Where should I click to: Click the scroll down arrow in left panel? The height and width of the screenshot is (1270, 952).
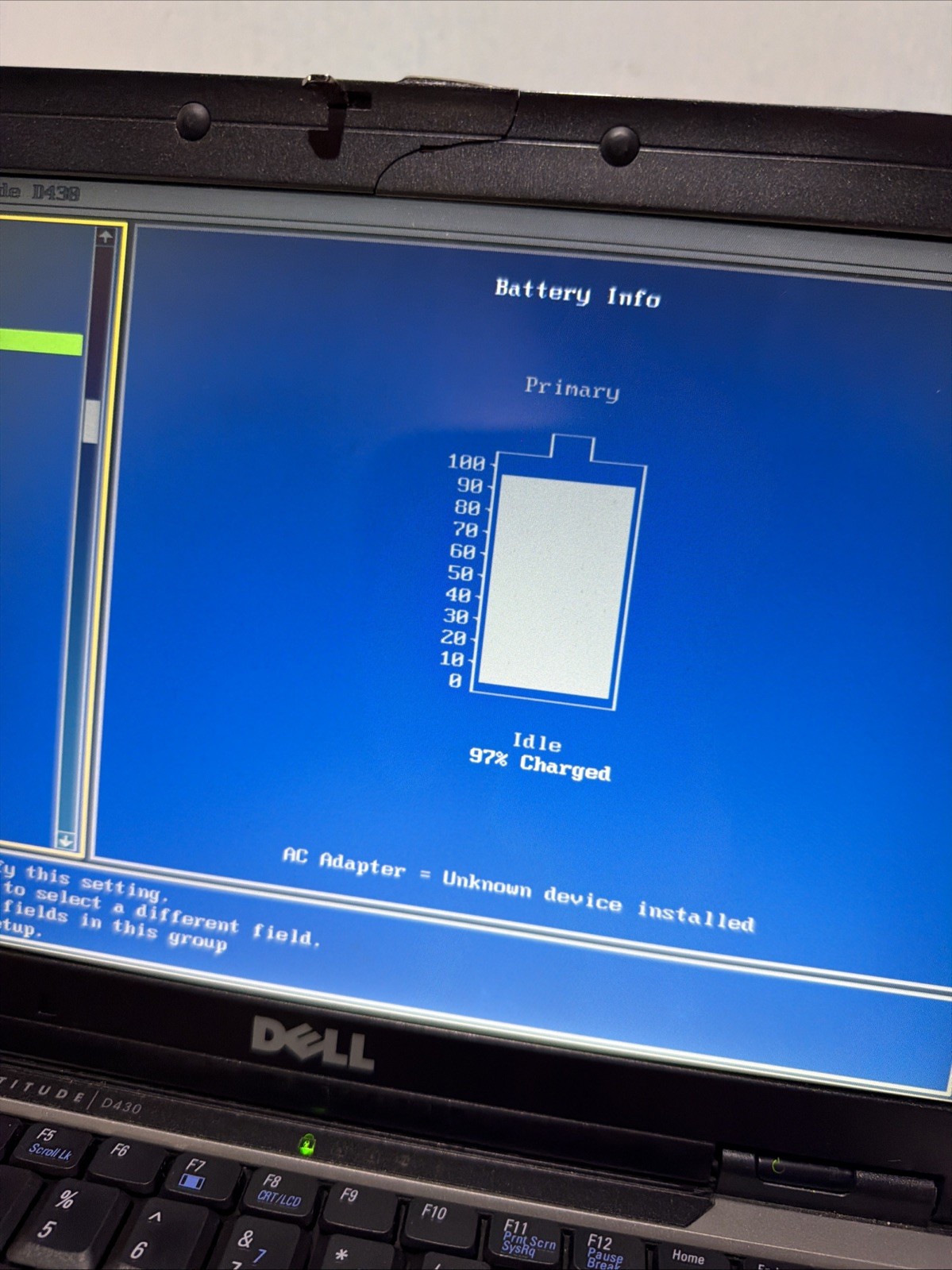point(66,840)
